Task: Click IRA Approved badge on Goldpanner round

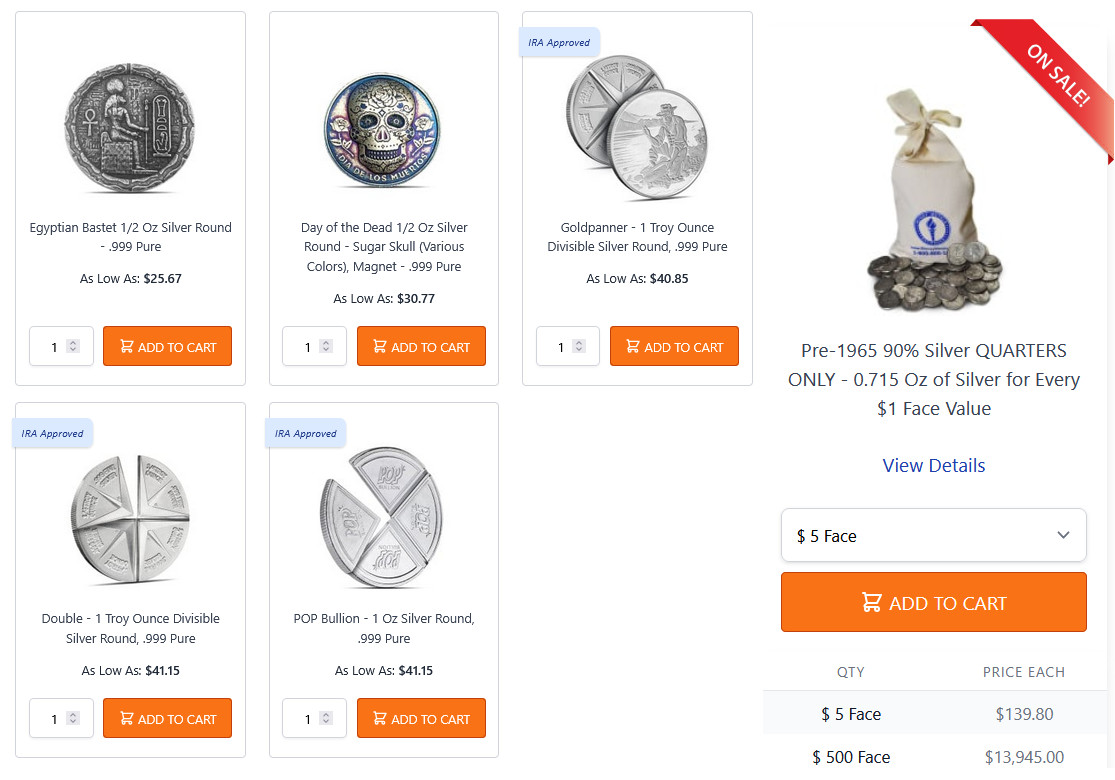Action: (x=559, y=43)
